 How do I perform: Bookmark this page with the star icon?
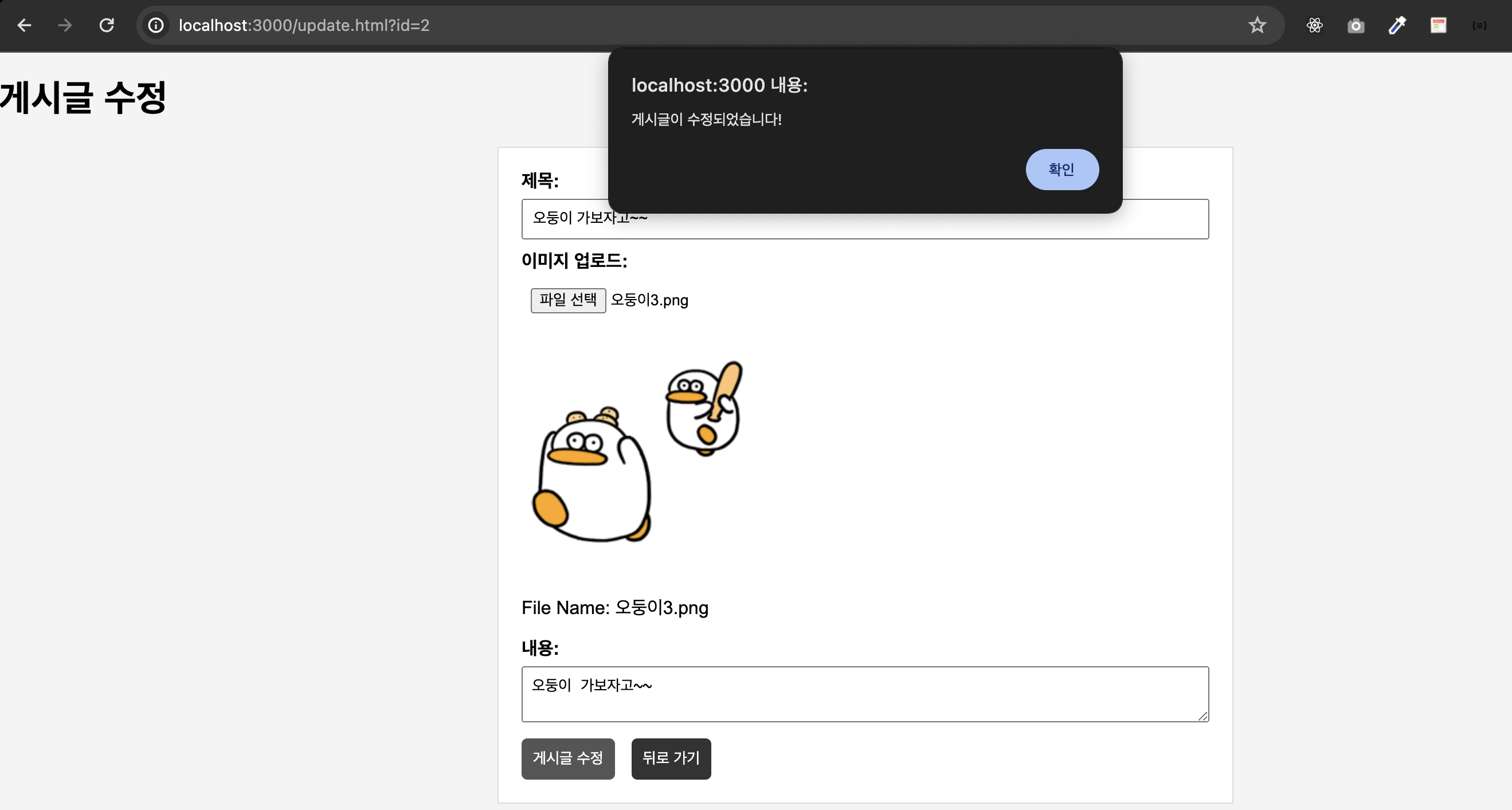pos(1257,25)
